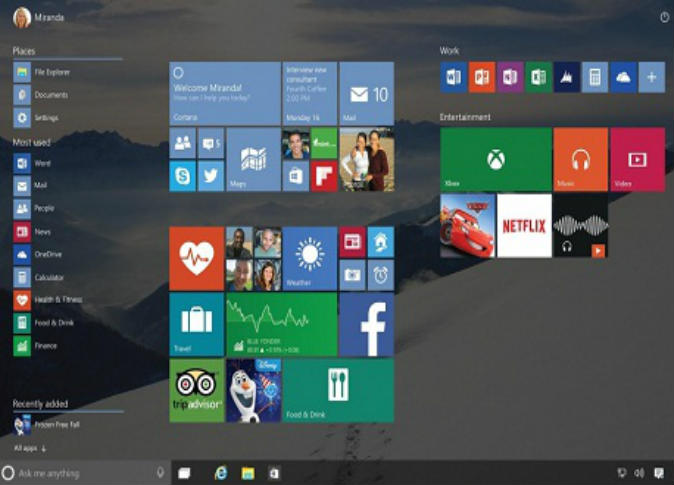Launch OneDrive from Most used list
Screen dimensions: 674x485
click(x=38, y=255)
